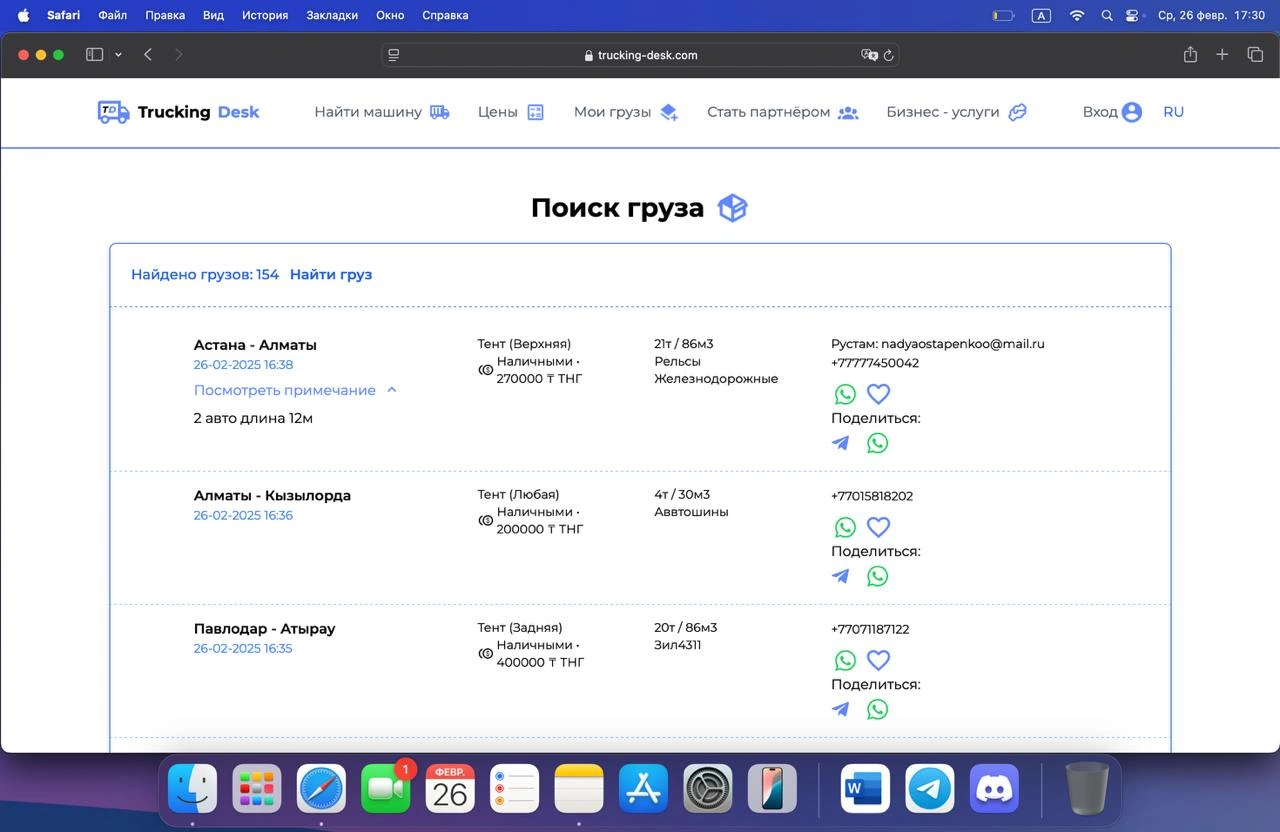1280x832 pixels.
Task: Click the trucking-desk.com address field
Action: (x=640, y=55)
